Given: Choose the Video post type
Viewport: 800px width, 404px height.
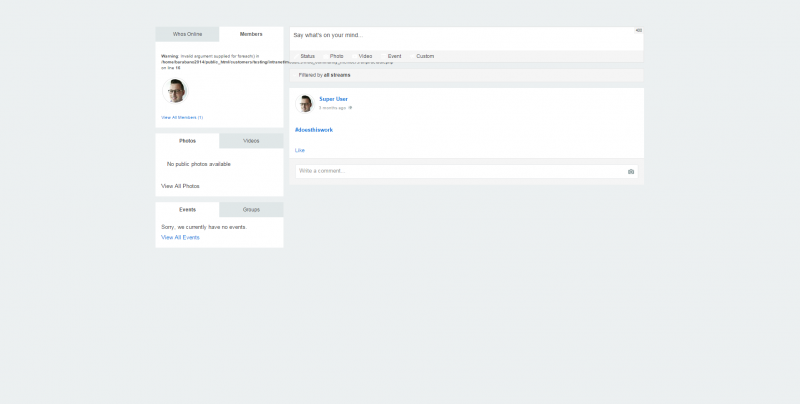Looking at the screenshot, I should click(365, 56).
